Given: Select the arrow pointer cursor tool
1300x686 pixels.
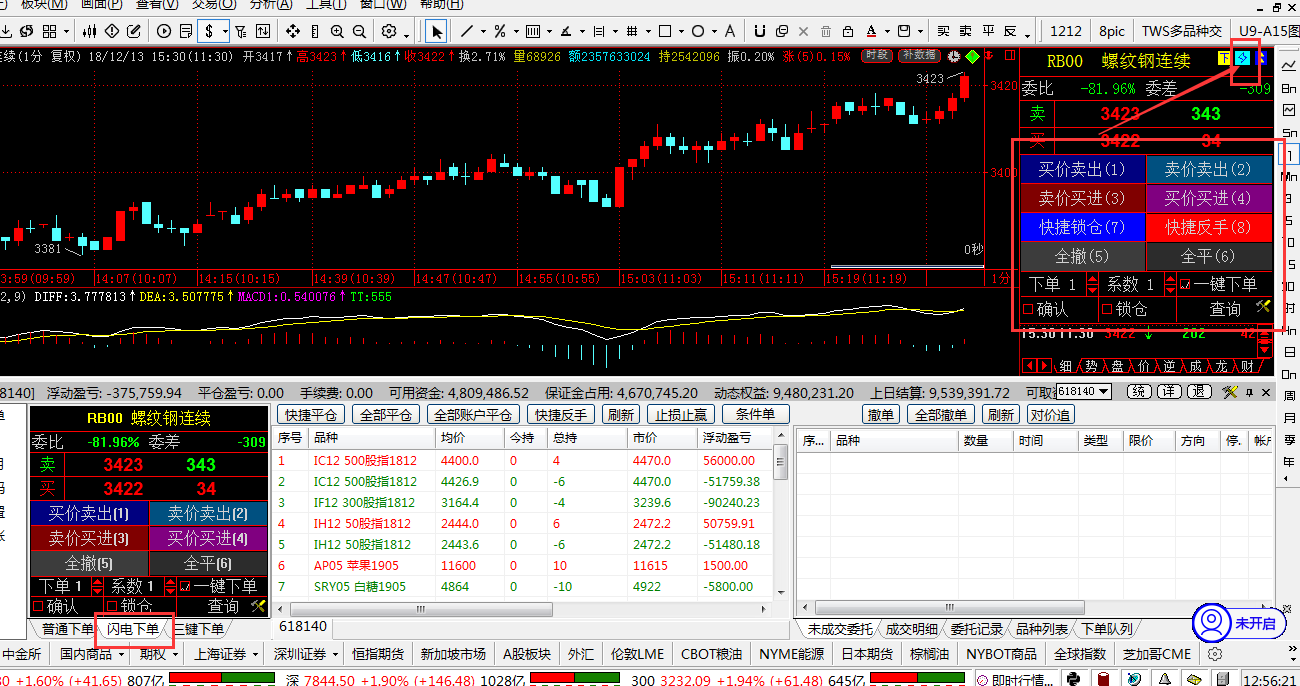Looking at the screenshot, I should (x=437, y=31).
